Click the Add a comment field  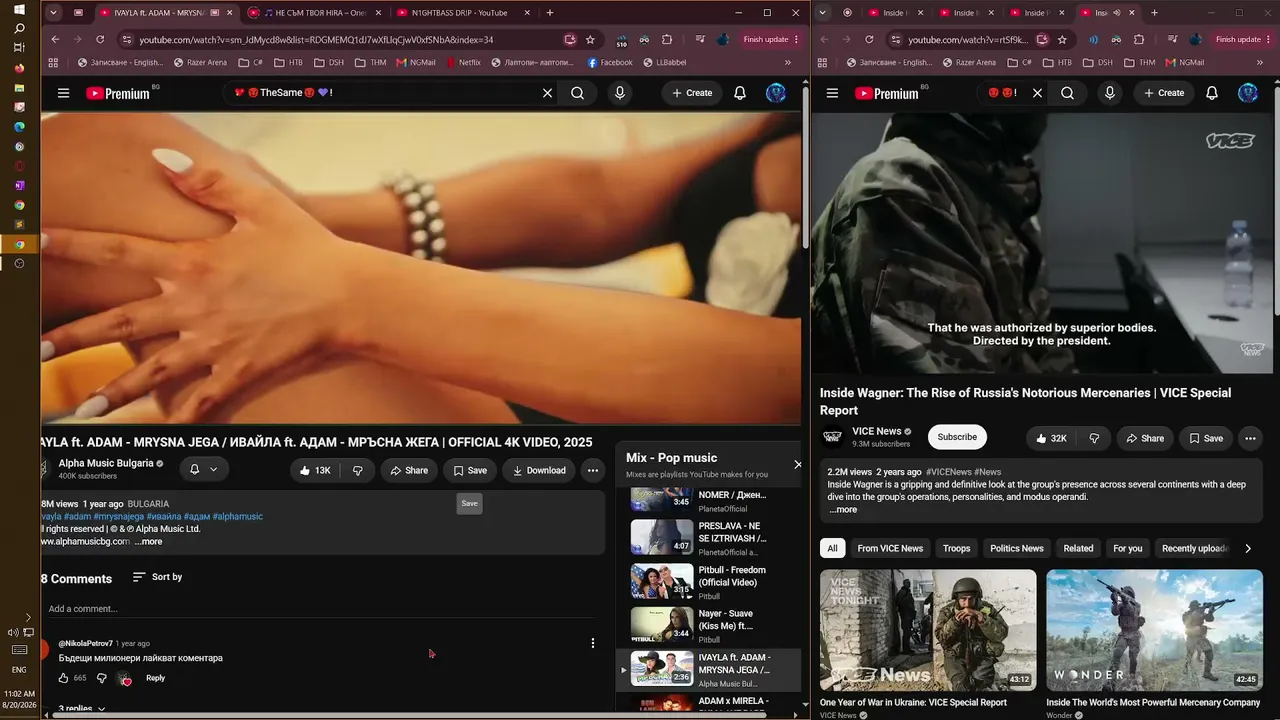320,609
